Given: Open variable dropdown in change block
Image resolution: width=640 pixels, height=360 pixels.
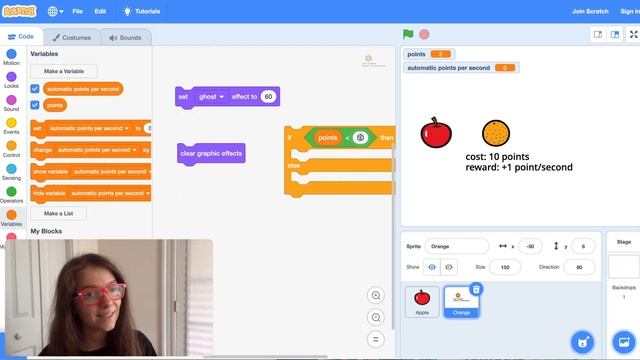Looking at the screenshot, I should click(x=97, y=150).
